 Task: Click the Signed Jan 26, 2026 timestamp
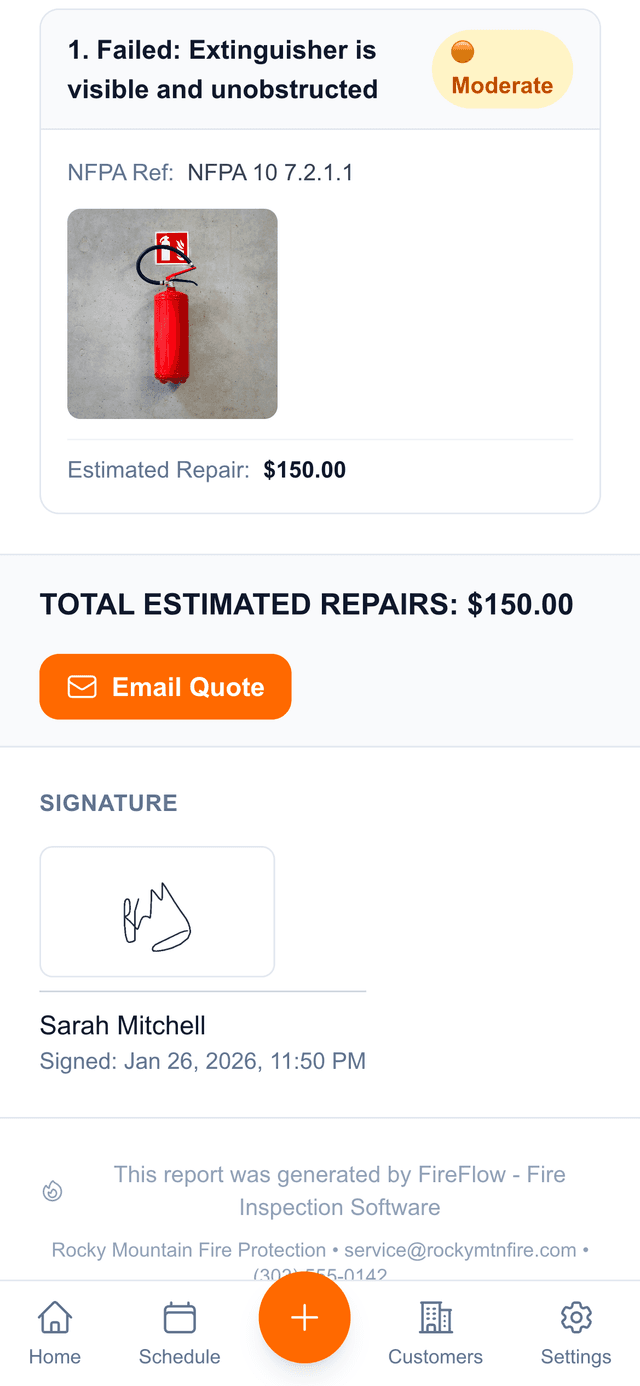coord(203,1060)
